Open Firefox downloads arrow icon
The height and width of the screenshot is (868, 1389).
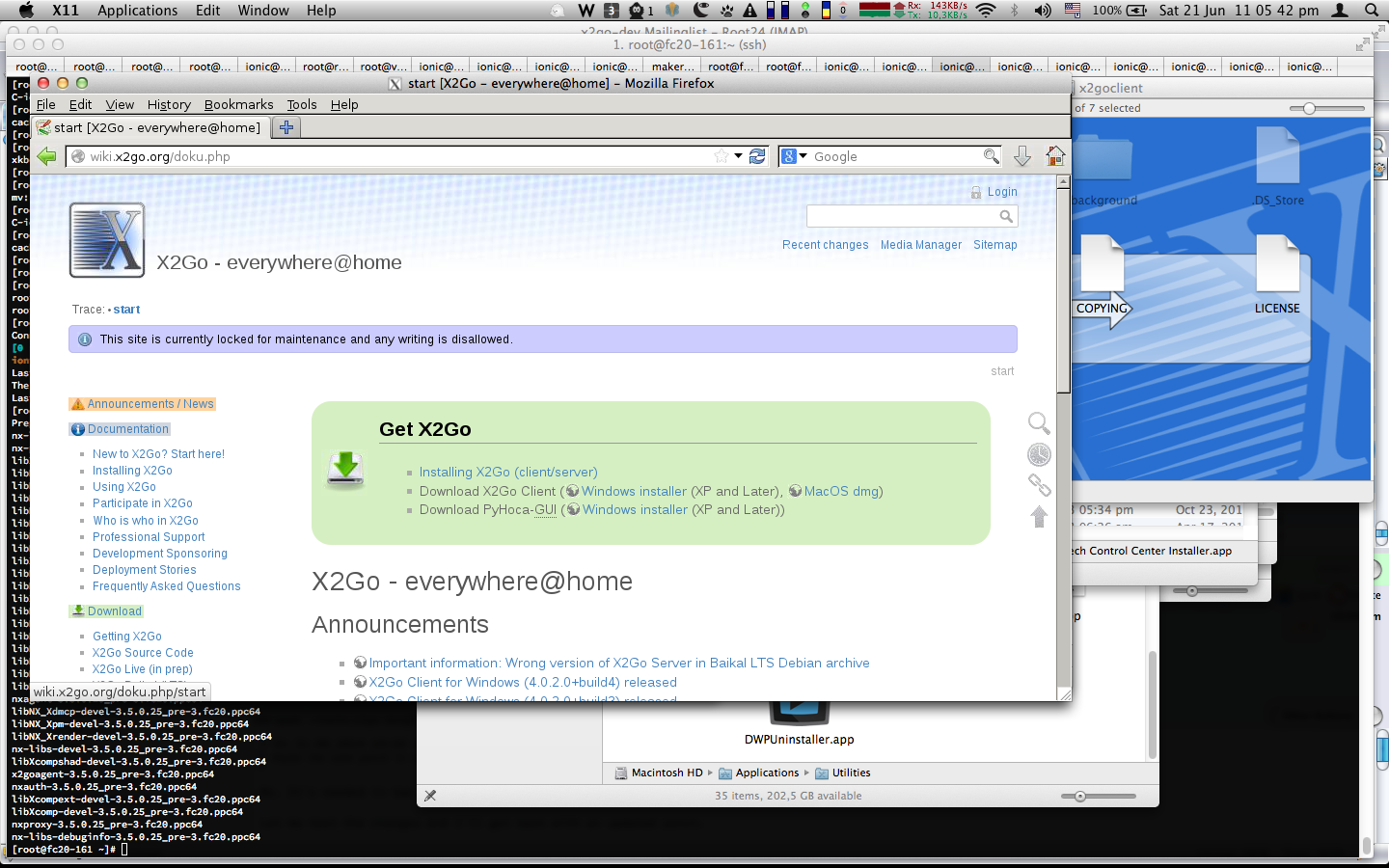click(1022, 156)
